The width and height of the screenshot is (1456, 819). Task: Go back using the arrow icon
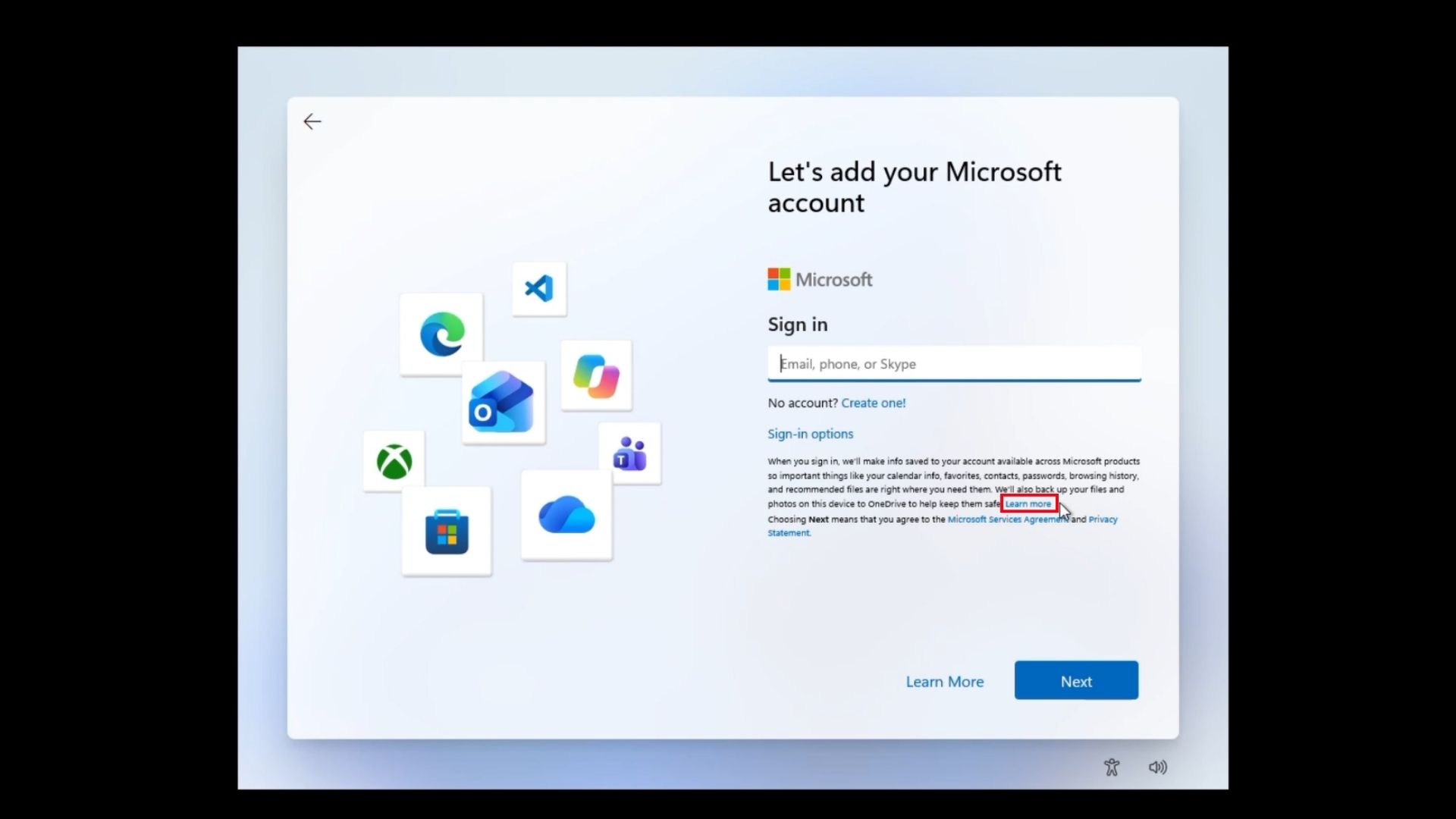(312, 121)
